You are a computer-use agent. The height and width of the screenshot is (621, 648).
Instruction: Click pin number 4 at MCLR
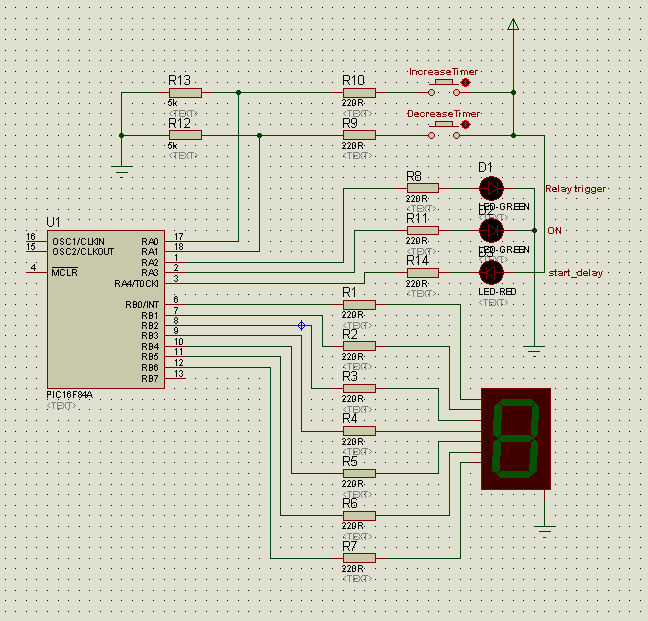[33, 267]
